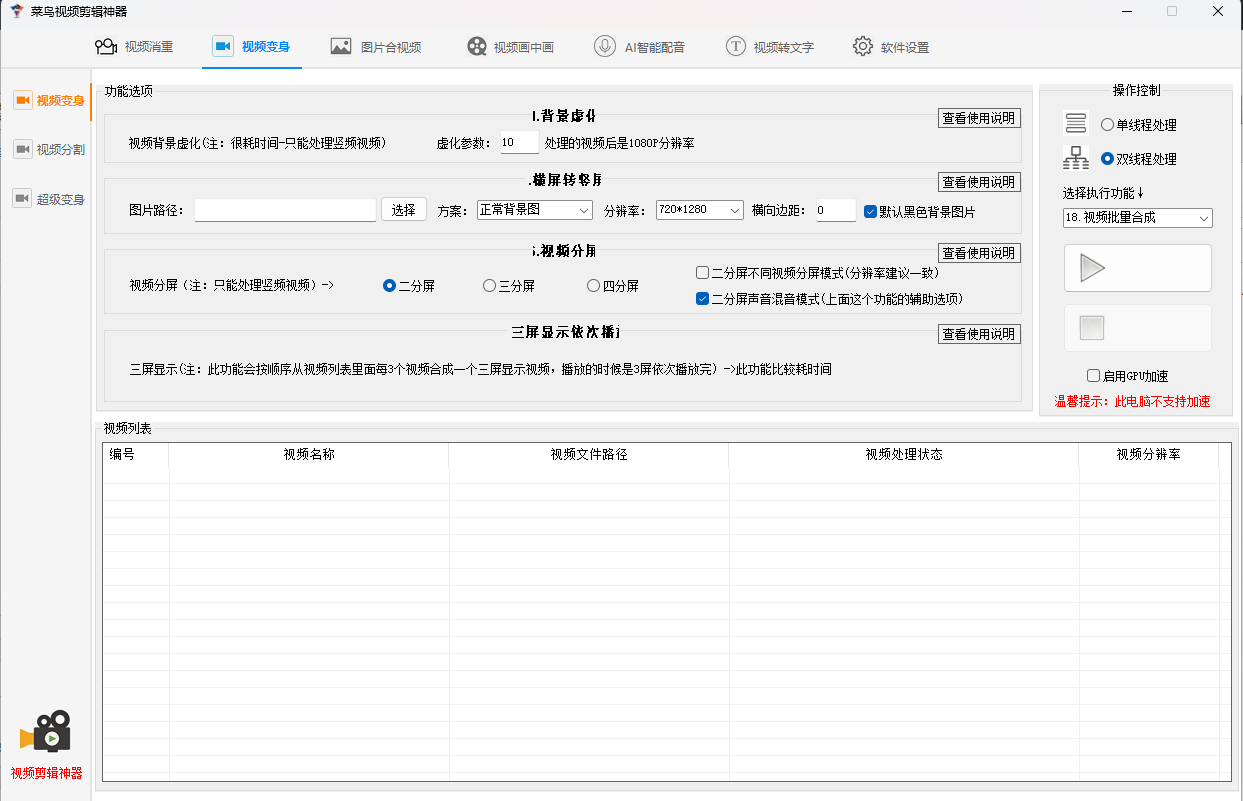Click the 图片合视频 picture icon

[341, 47]
